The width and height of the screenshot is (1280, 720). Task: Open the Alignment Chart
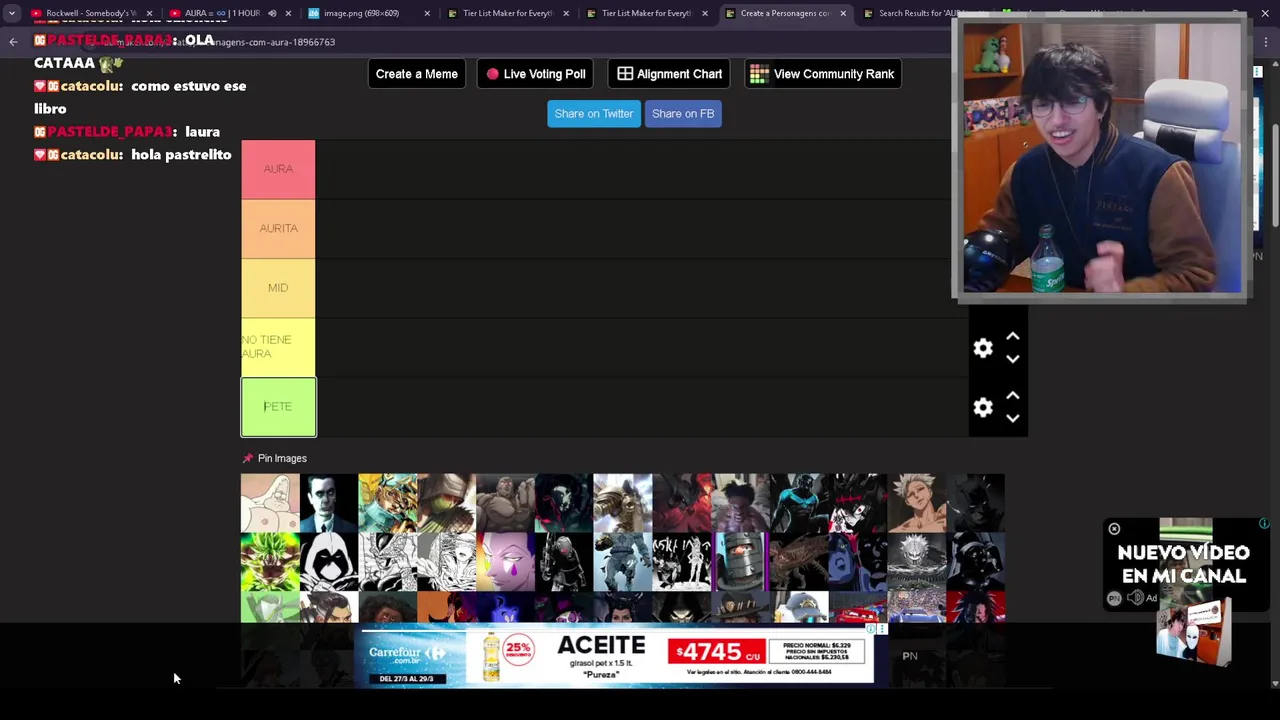pos(670,74)
